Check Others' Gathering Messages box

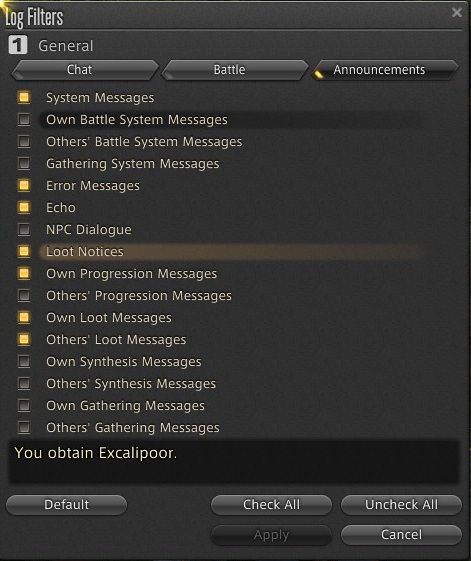click(24, 427)
